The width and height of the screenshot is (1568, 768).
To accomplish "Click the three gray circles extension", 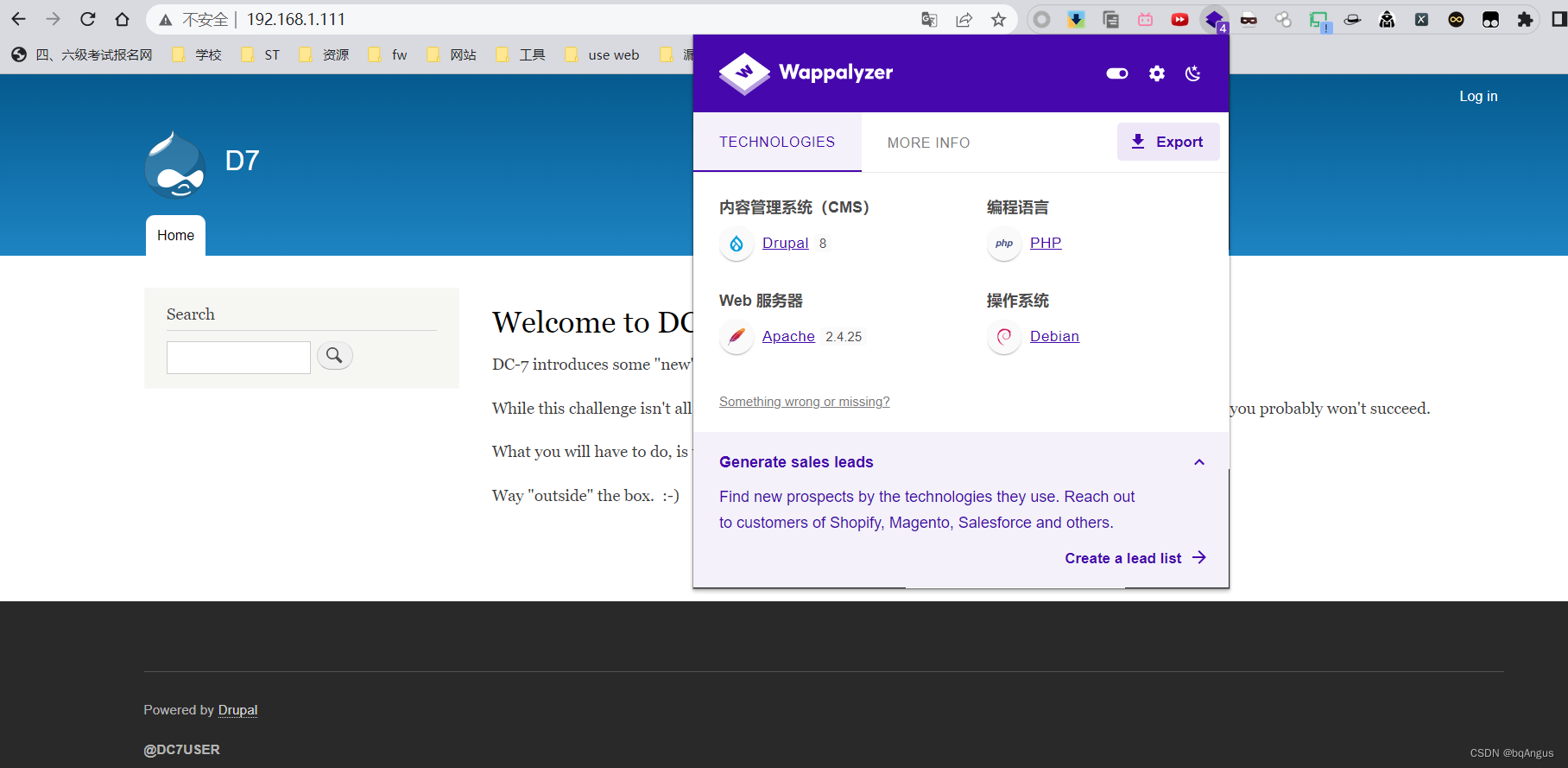I will tap(1283, 20).
